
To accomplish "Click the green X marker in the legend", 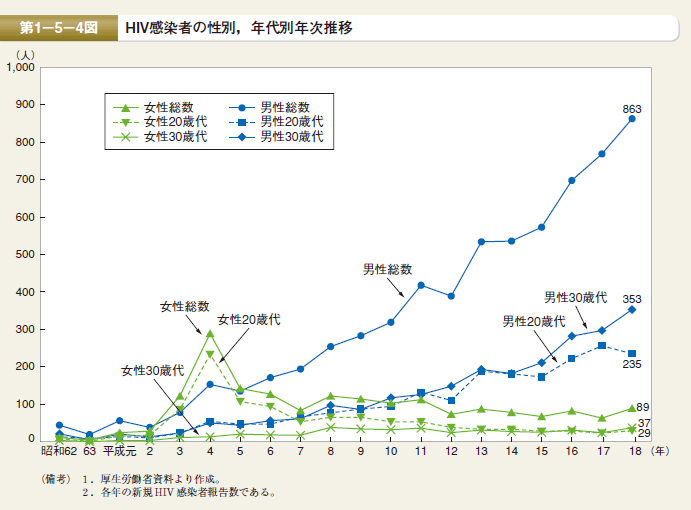I will pyautogui.click(x=126, y=137).
